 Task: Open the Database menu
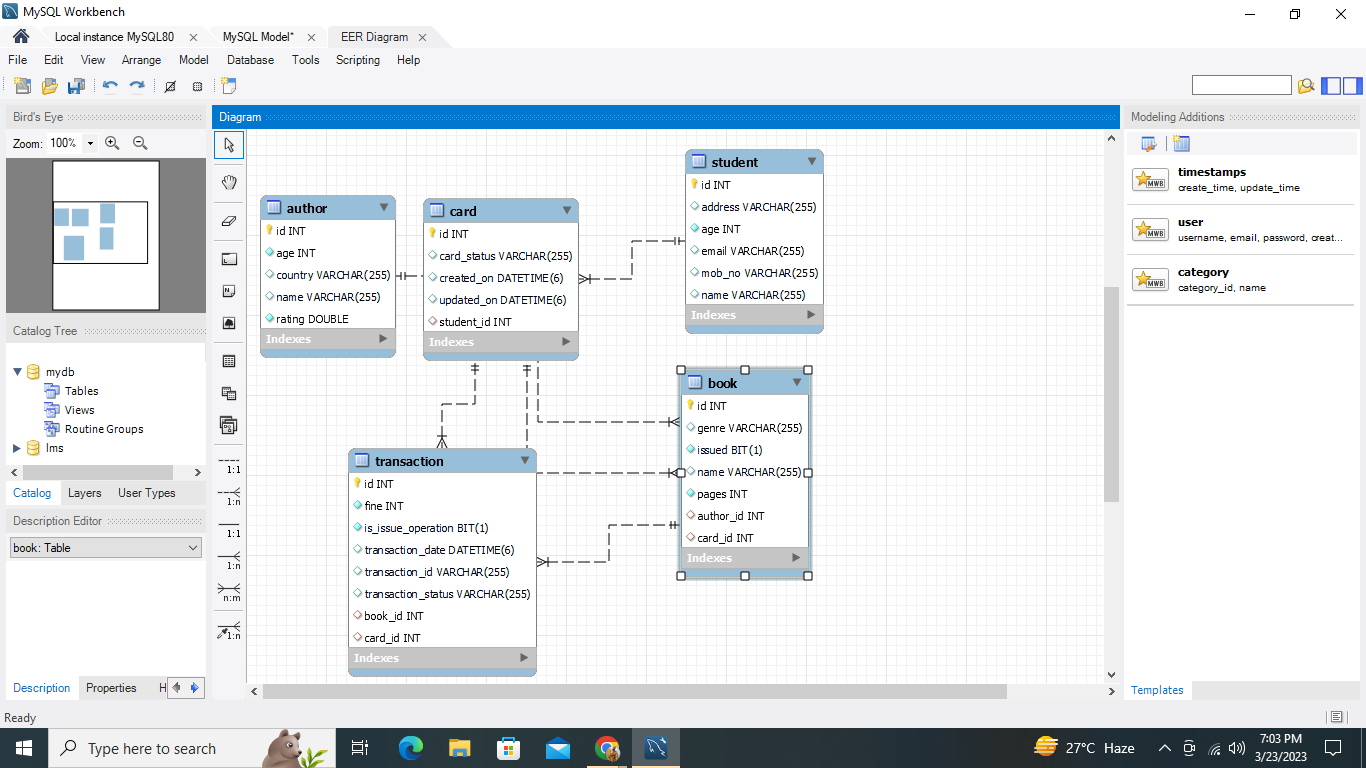tap(249, 60)
